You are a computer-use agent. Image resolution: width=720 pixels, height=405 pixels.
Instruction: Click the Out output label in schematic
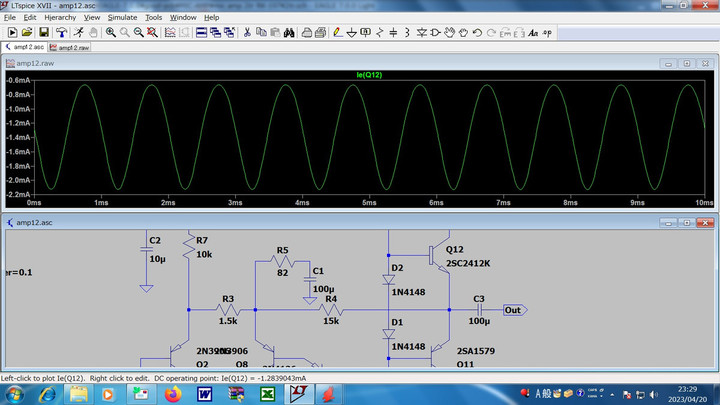click(x=512, y=310)
